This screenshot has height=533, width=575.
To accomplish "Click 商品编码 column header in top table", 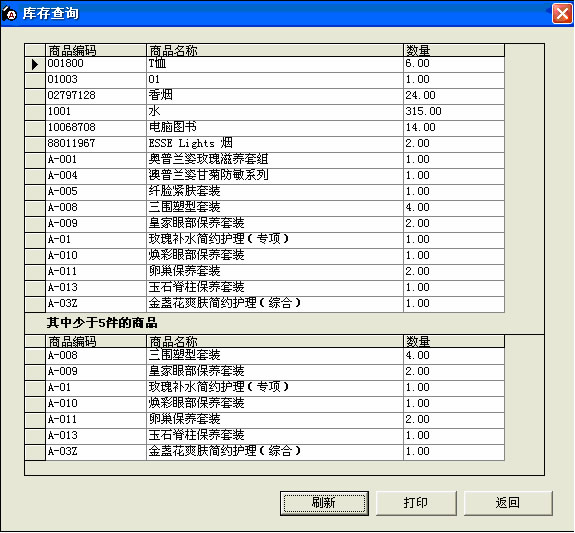I will point(96,50).
